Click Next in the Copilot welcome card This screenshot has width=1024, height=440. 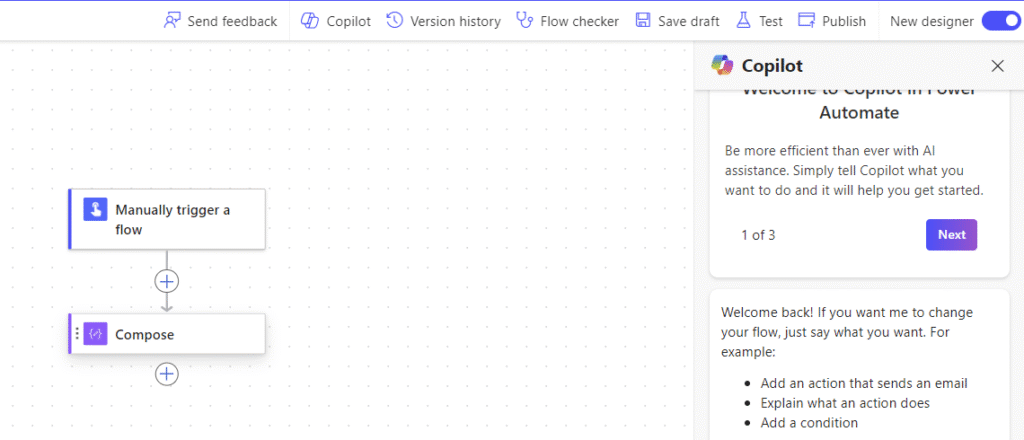click(x=952, y=234)
